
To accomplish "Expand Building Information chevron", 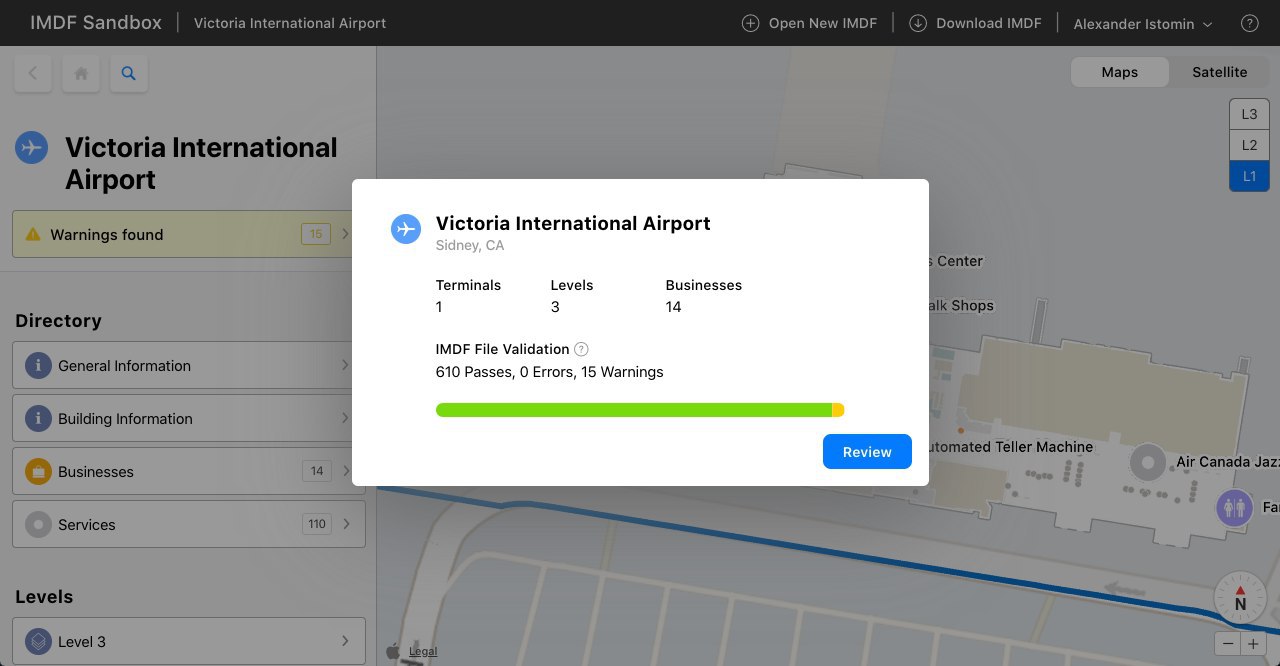I will coord(345,418).
